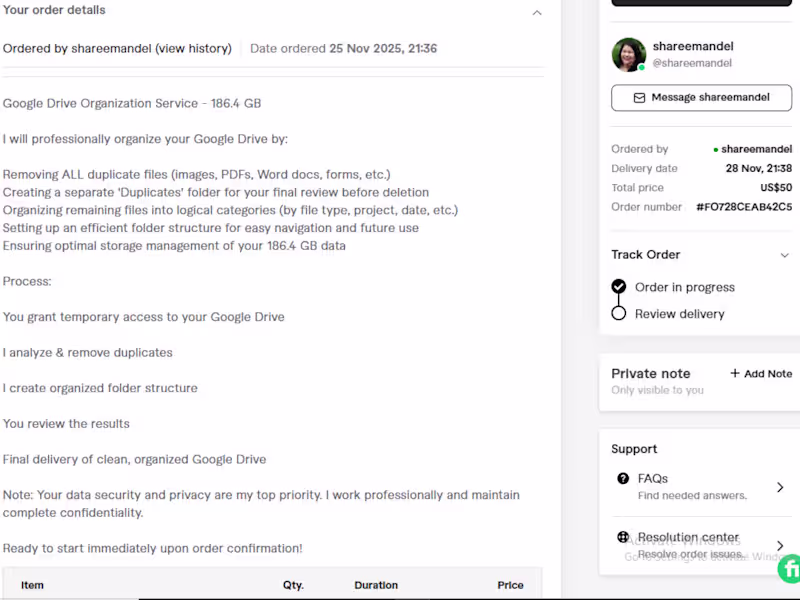Collapse the Your order details section
The width and height of the screenshot is (800, 600).
(x=537, y=13)
